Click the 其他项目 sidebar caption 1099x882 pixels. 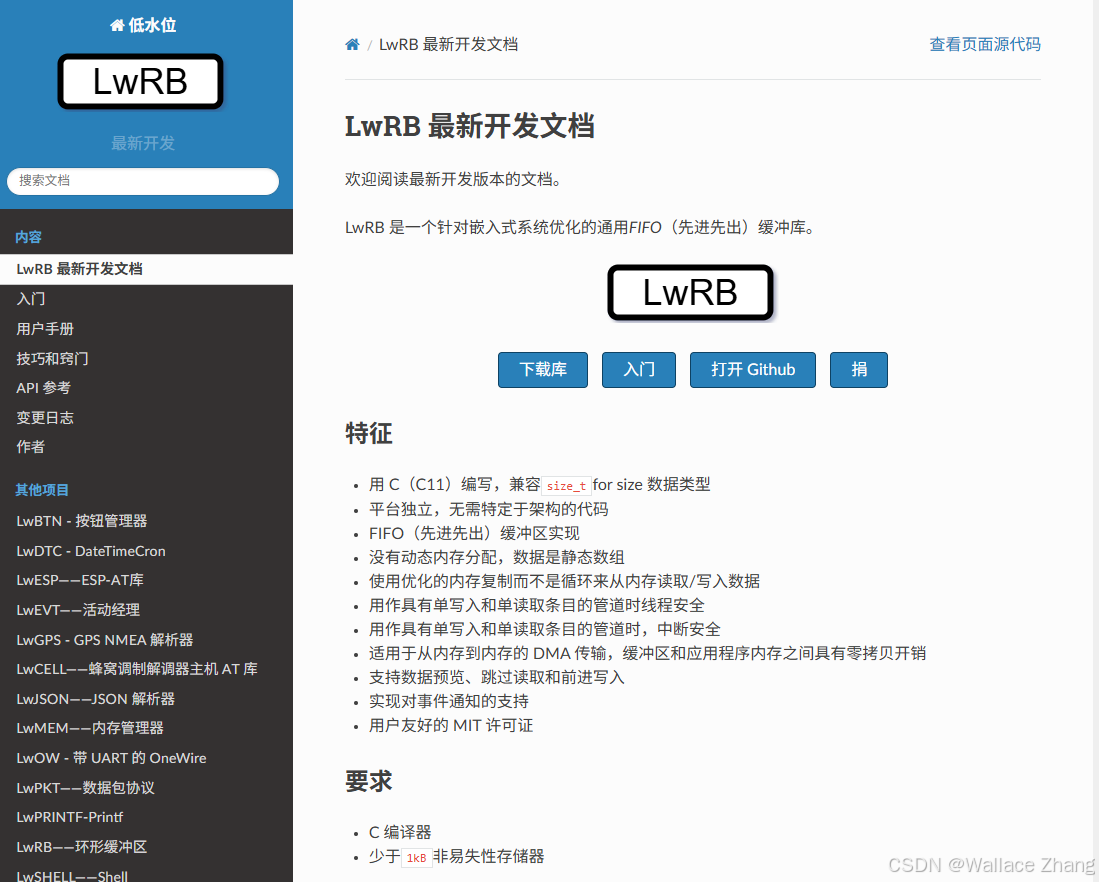42,490
